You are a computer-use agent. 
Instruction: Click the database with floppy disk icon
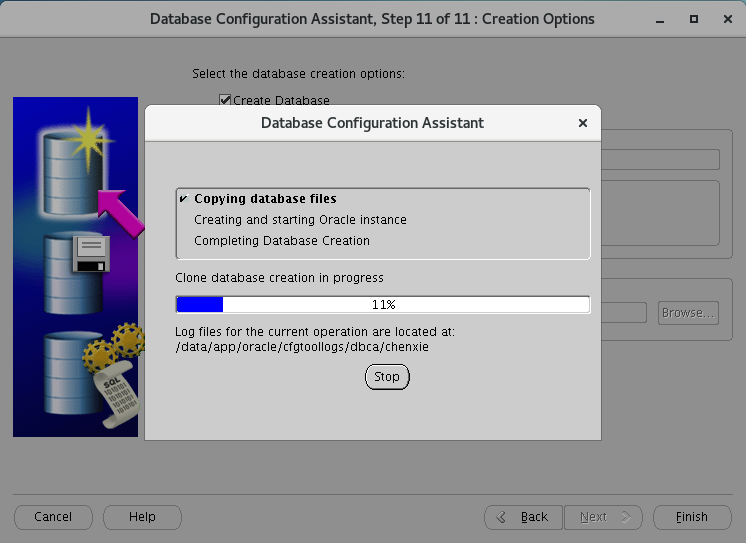76,274
